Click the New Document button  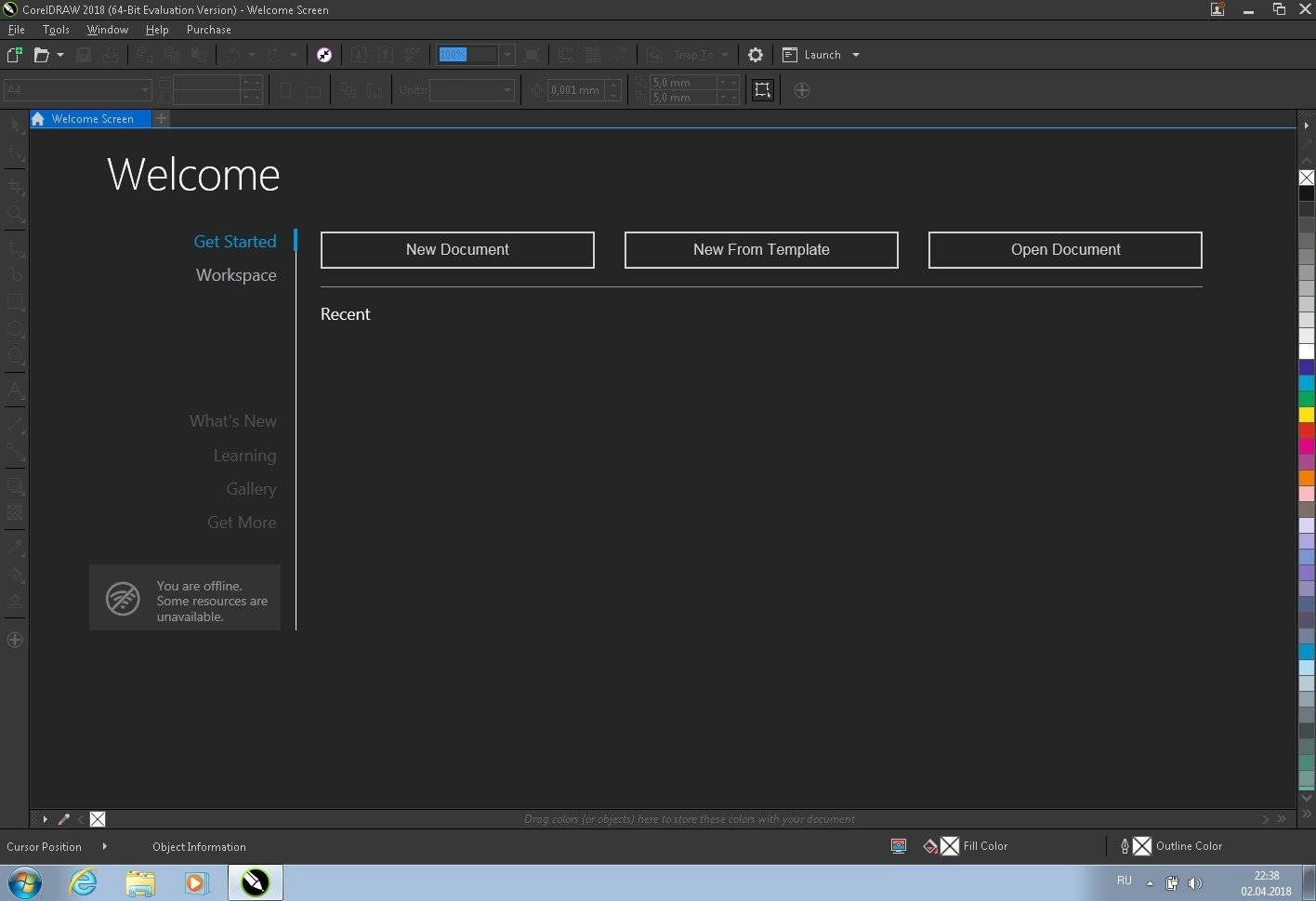tap(457, 250)
